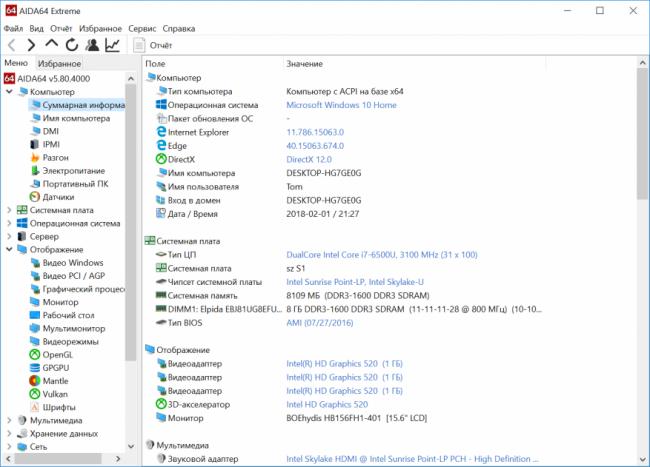Select the DESKTOP-HG7GE0G computer name value
Image resolution: width=650 pixels, height=467 pixels.
pyautogui.click(x=324, y=173)
